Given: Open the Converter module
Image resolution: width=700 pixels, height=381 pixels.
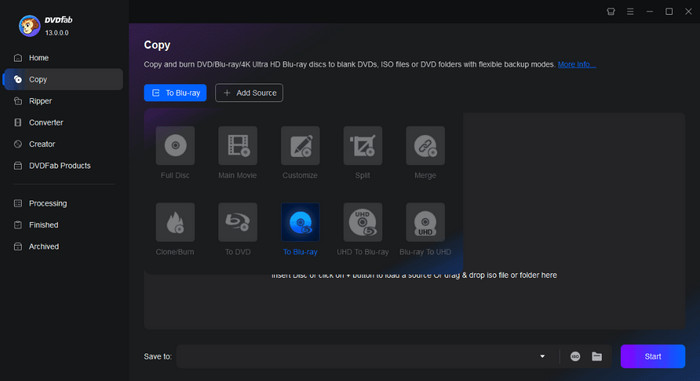Looking at the screenshot, I should coord(63,122).
